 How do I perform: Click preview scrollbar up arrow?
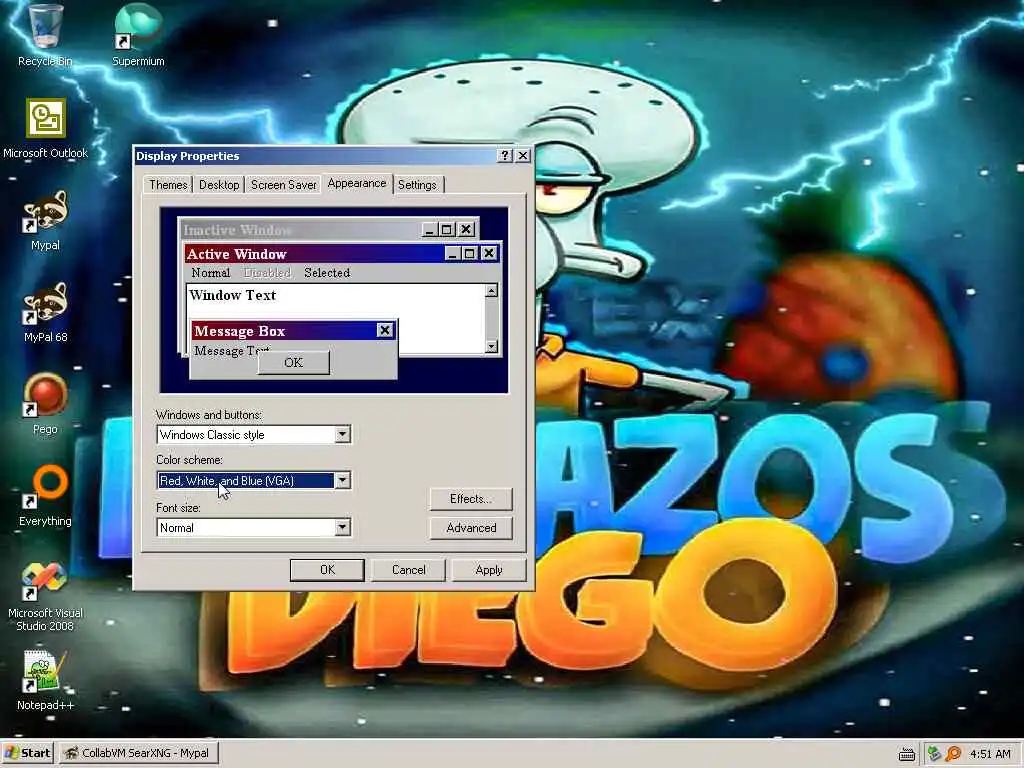click(x=491, y=291)
